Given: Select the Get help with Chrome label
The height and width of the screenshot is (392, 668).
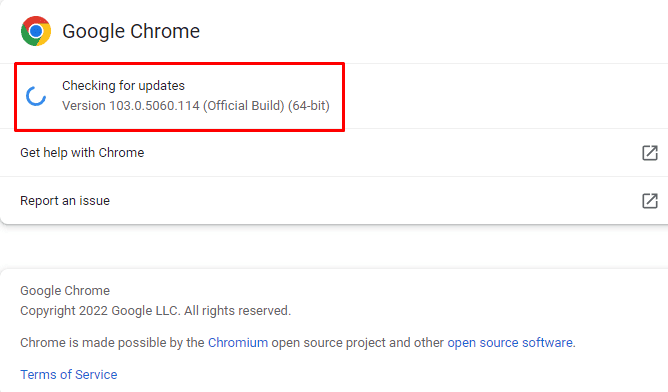Looking at the screenshot, I should point(82,153).
